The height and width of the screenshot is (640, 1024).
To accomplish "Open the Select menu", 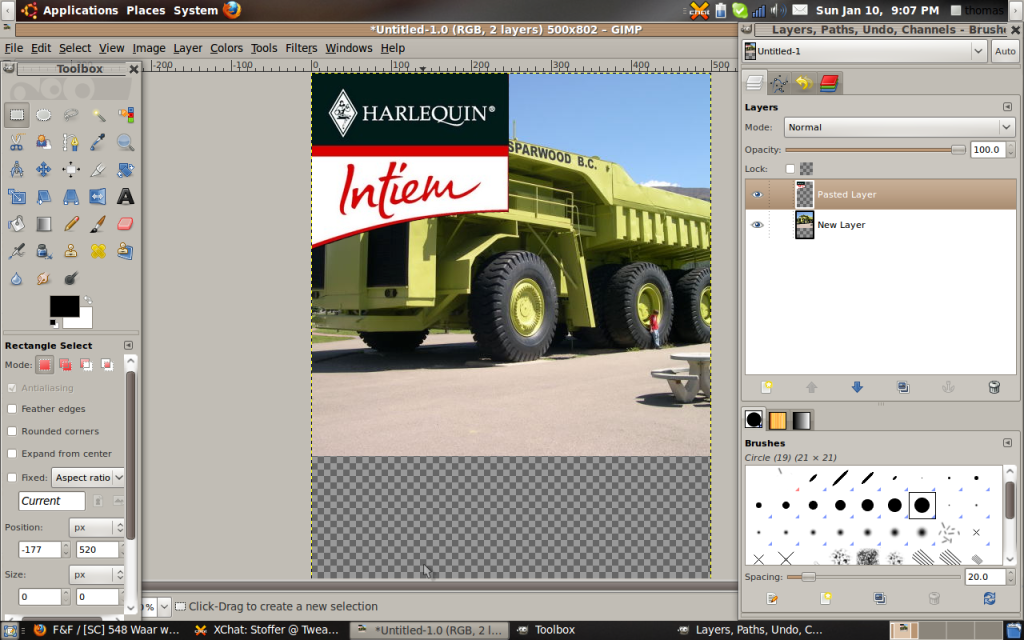I will pos(74,48).
